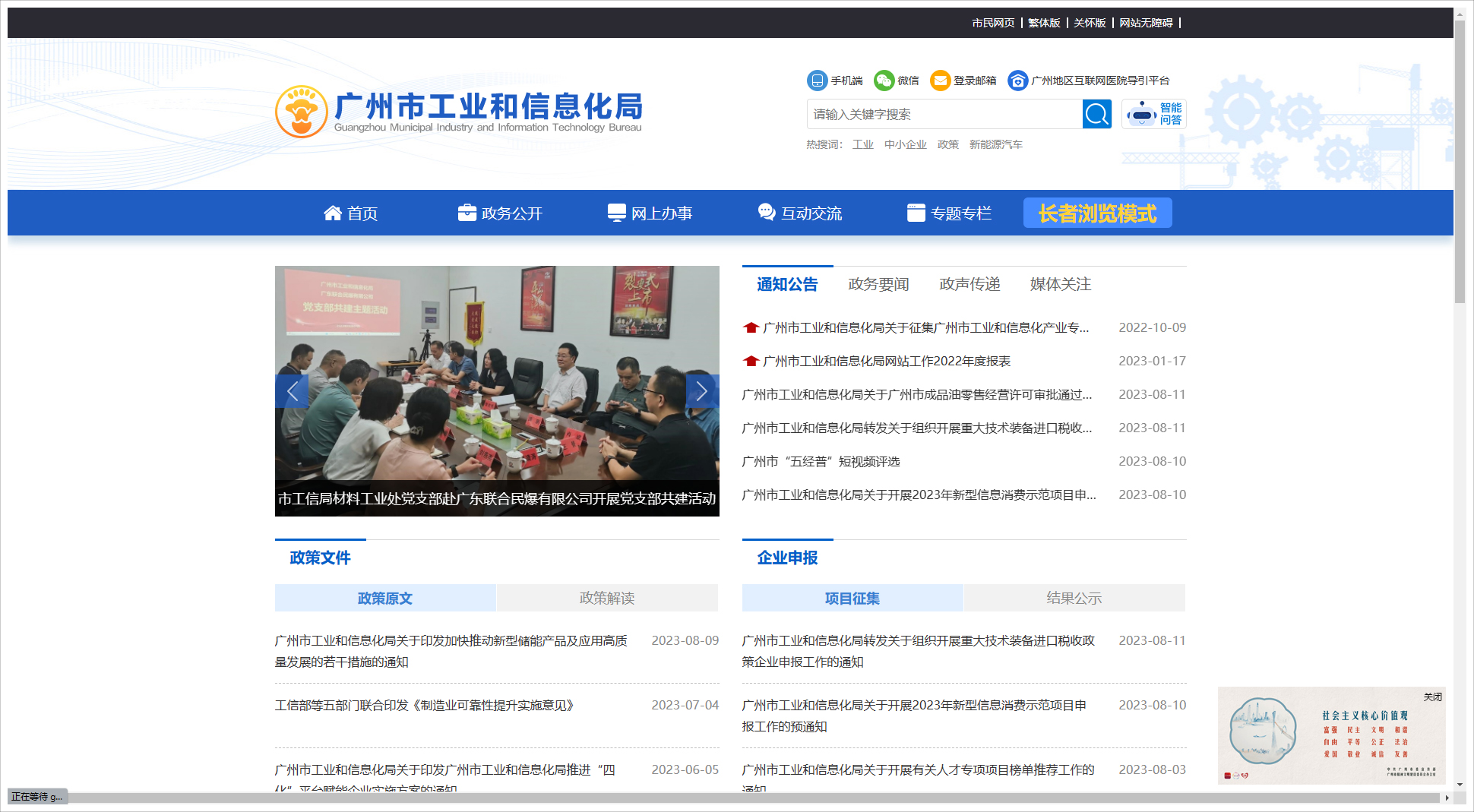Viewport: 1474px width, 812px height.
Task: Open the mailbox login (登录邮箱) icon
Action: [x=941, y=81]
